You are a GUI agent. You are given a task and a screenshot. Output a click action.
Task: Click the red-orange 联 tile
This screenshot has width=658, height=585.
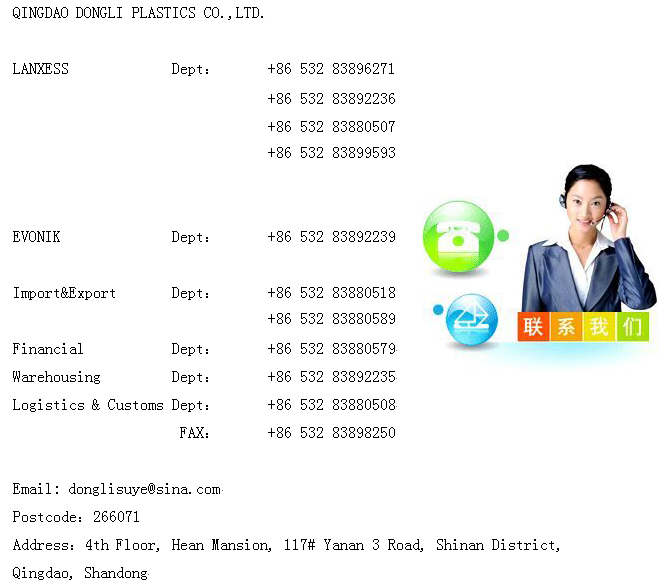(534, 327)
